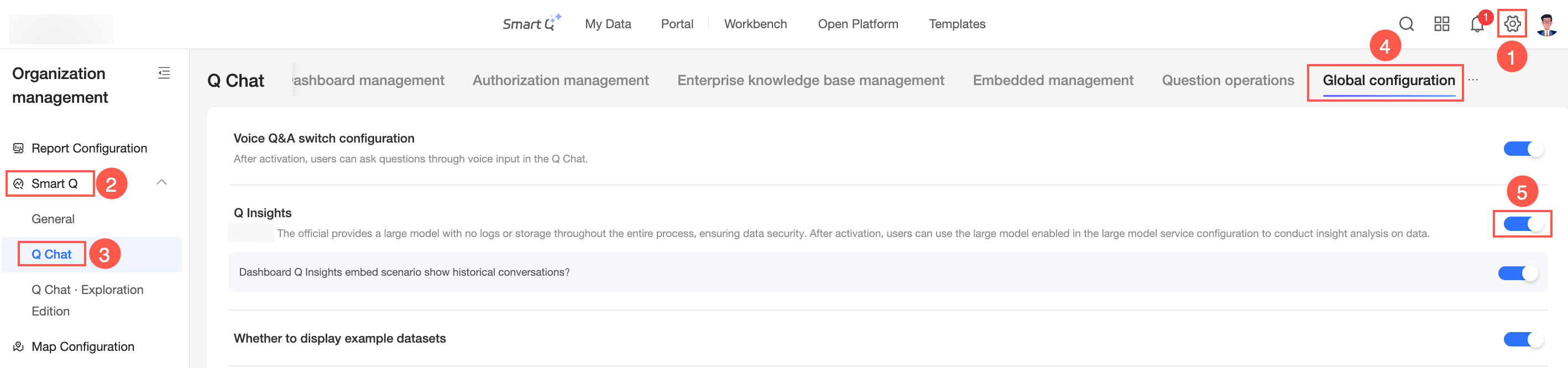Open the notifications bell

(x=1477, y=25)
